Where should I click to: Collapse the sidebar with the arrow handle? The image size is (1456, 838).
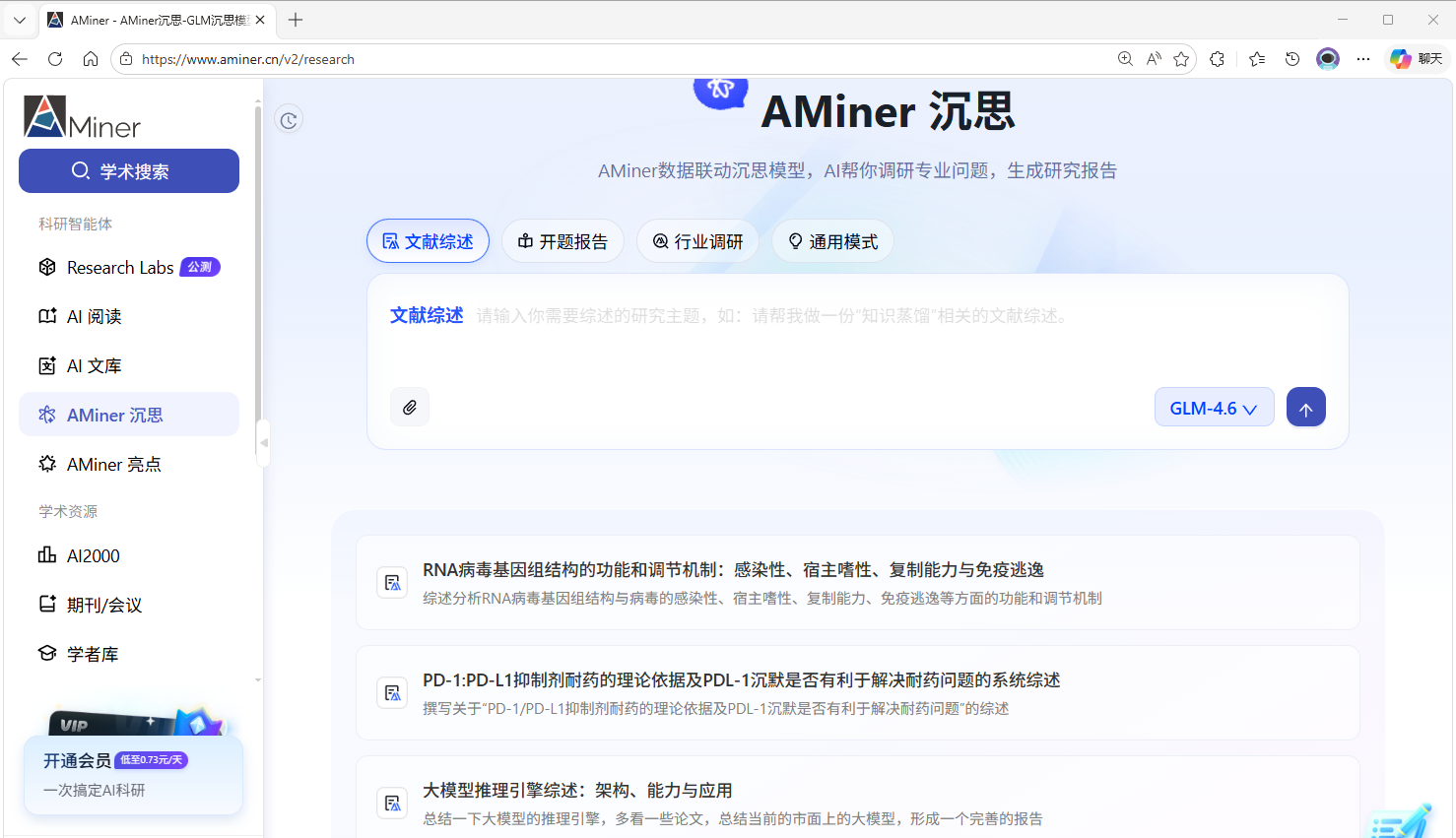tap(263, 443)
